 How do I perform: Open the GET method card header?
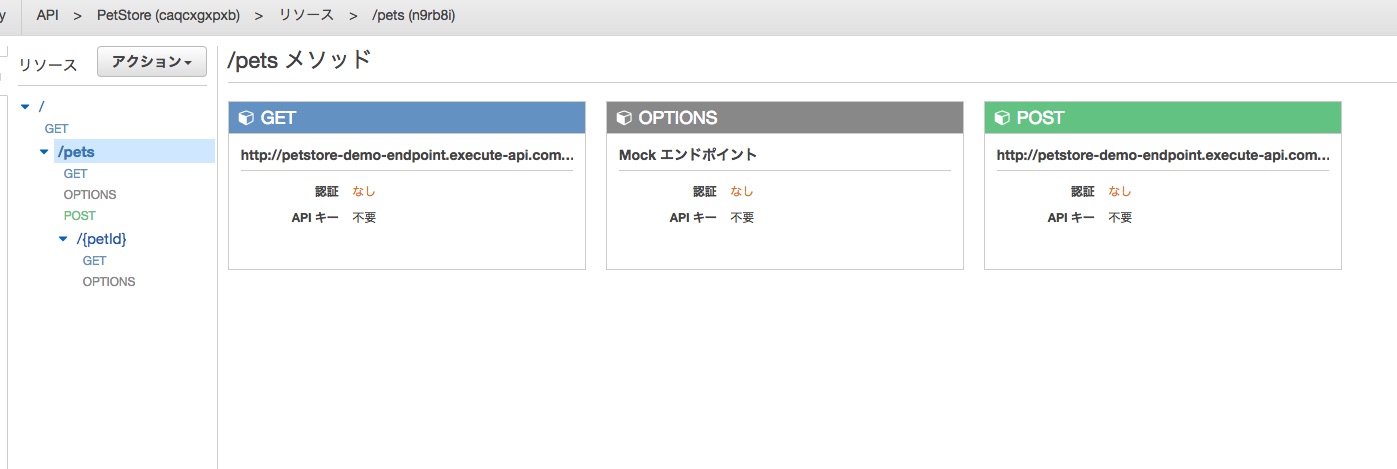pyautogui.click(x=407, y=118)
